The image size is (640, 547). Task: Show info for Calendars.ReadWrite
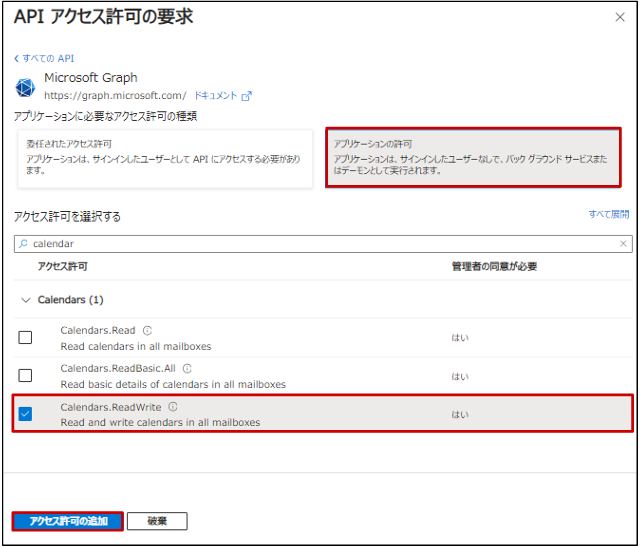(173, 407)
